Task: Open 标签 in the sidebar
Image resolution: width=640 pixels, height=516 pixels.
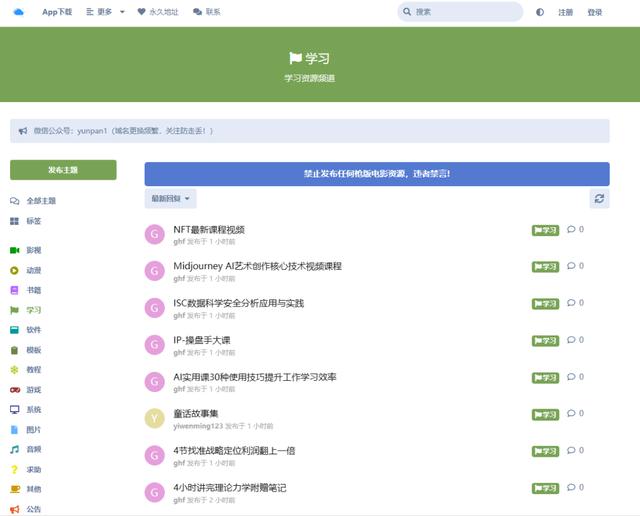Action: click(x=25, y=221)
